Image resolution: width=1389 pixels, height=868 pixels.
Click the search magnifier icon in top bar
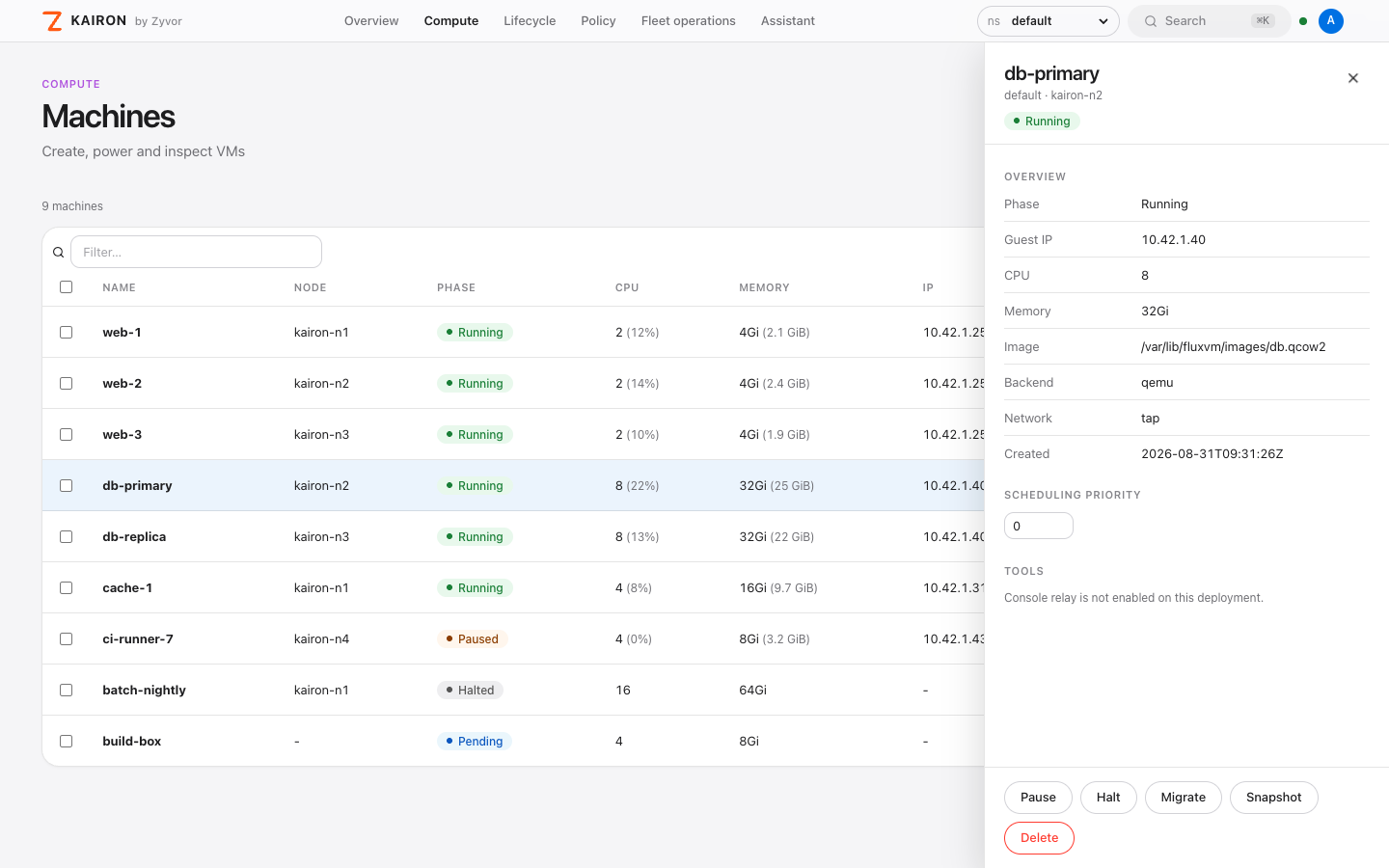[1151, 21]
